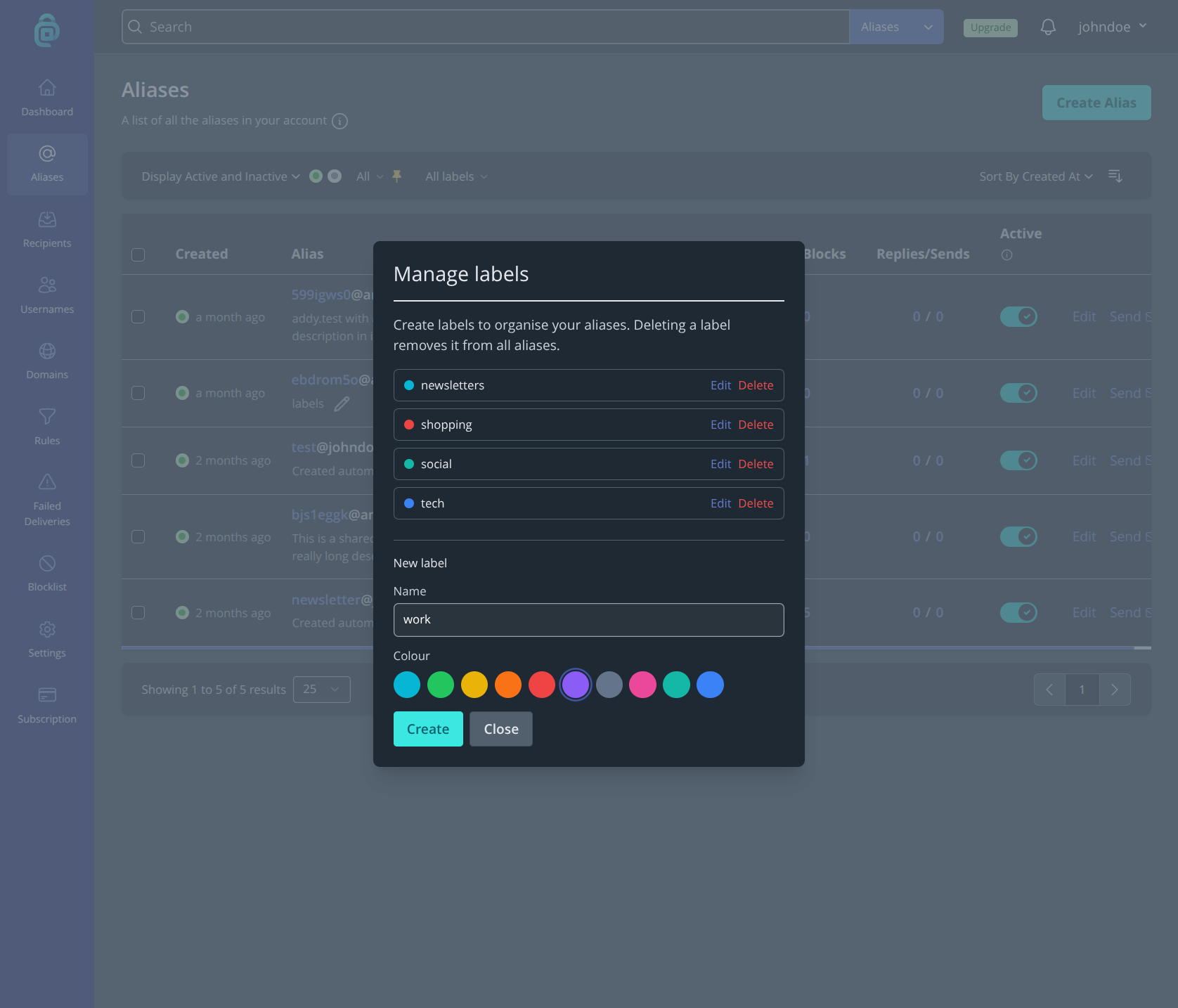1178x1008 pixels.
Task: Go to Usernames via sidebar icon
Action: pyautogui.click(x=47, y=285)
